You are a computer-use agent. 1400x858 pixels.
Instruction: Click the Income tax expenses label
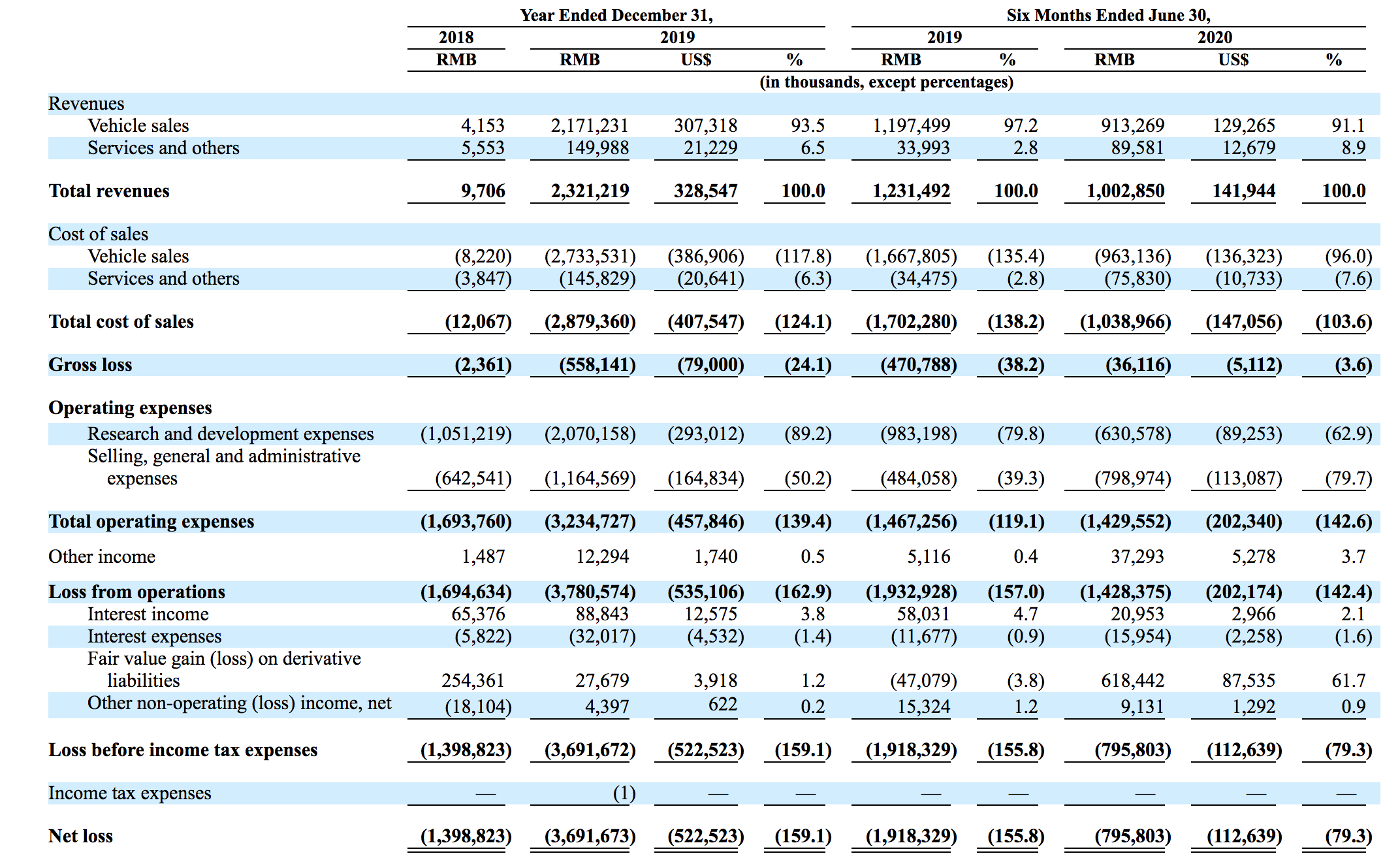(129, 793)
